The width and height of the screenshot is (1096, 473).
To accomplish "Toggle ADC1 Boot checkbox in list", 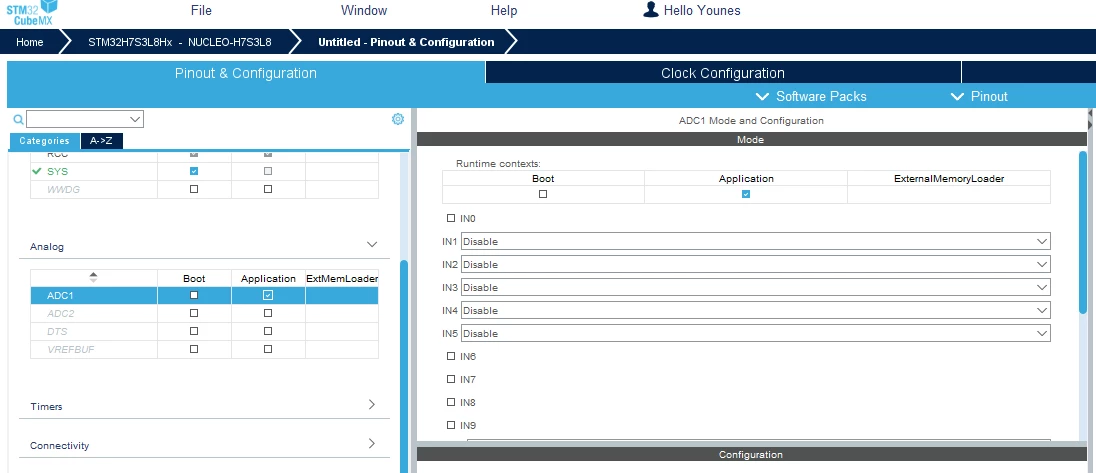I will coord(194,296).
